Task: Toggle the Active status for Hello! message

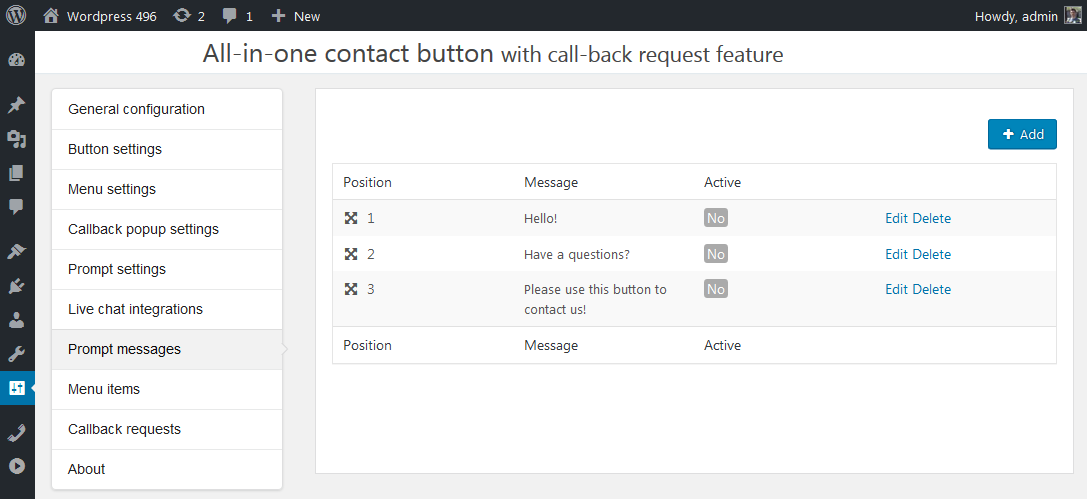Action: point(716,218)
